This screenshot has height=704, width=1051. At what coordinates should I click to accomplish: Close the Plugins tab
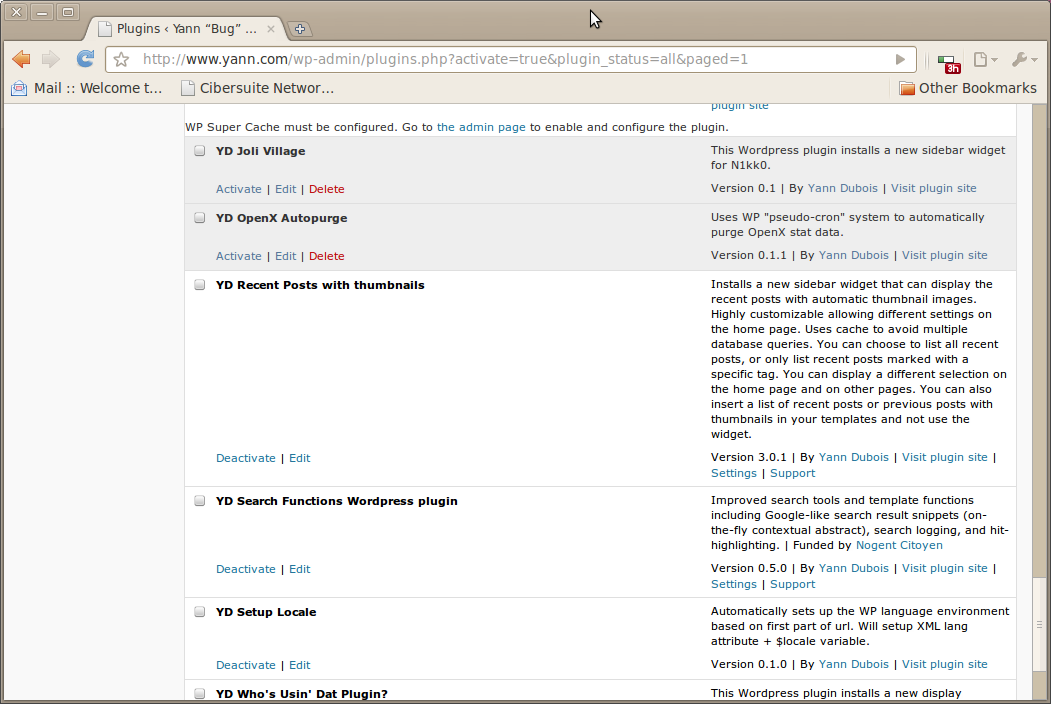[x=271, y=29]
